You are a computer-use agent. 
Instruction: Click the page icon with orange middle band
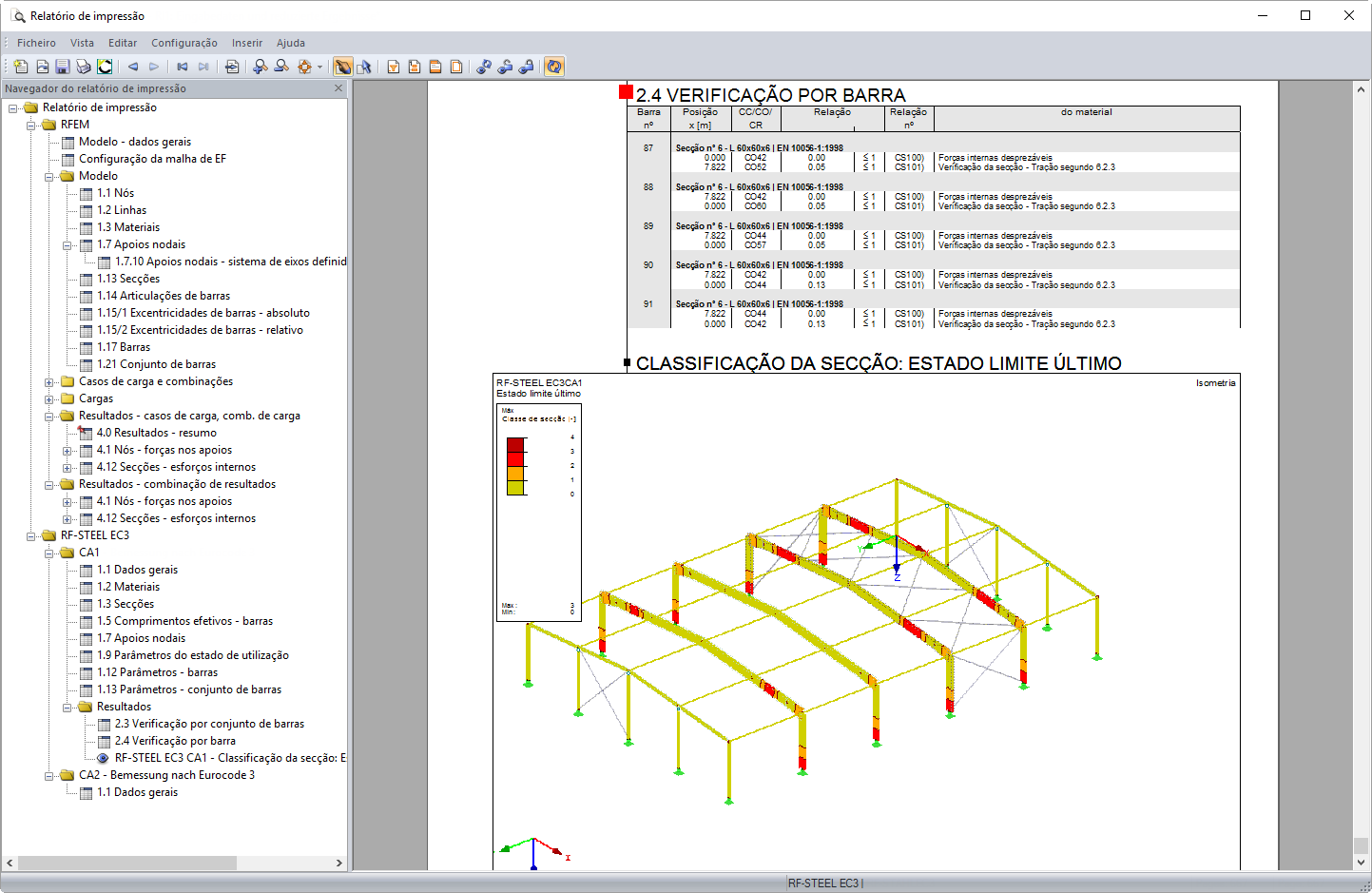415,67
